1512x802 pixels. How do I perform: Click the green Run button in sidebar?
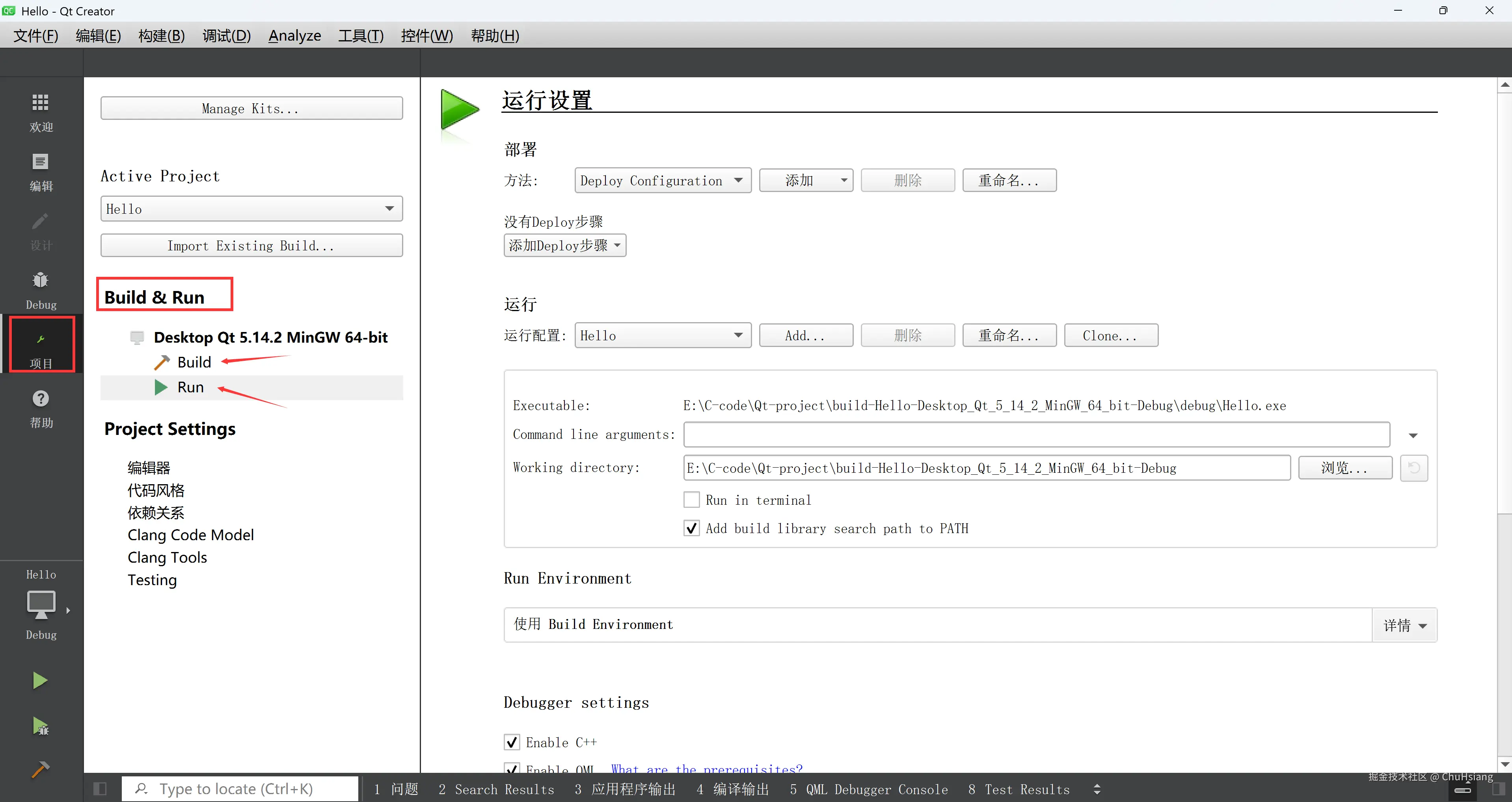tap(40, 681)
